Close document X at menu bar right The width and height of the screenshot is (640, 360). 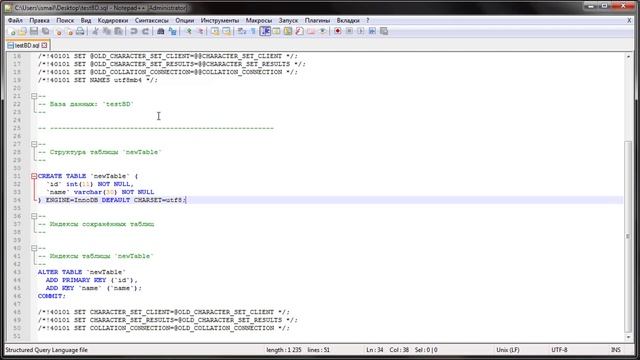[x=629, y=20]
